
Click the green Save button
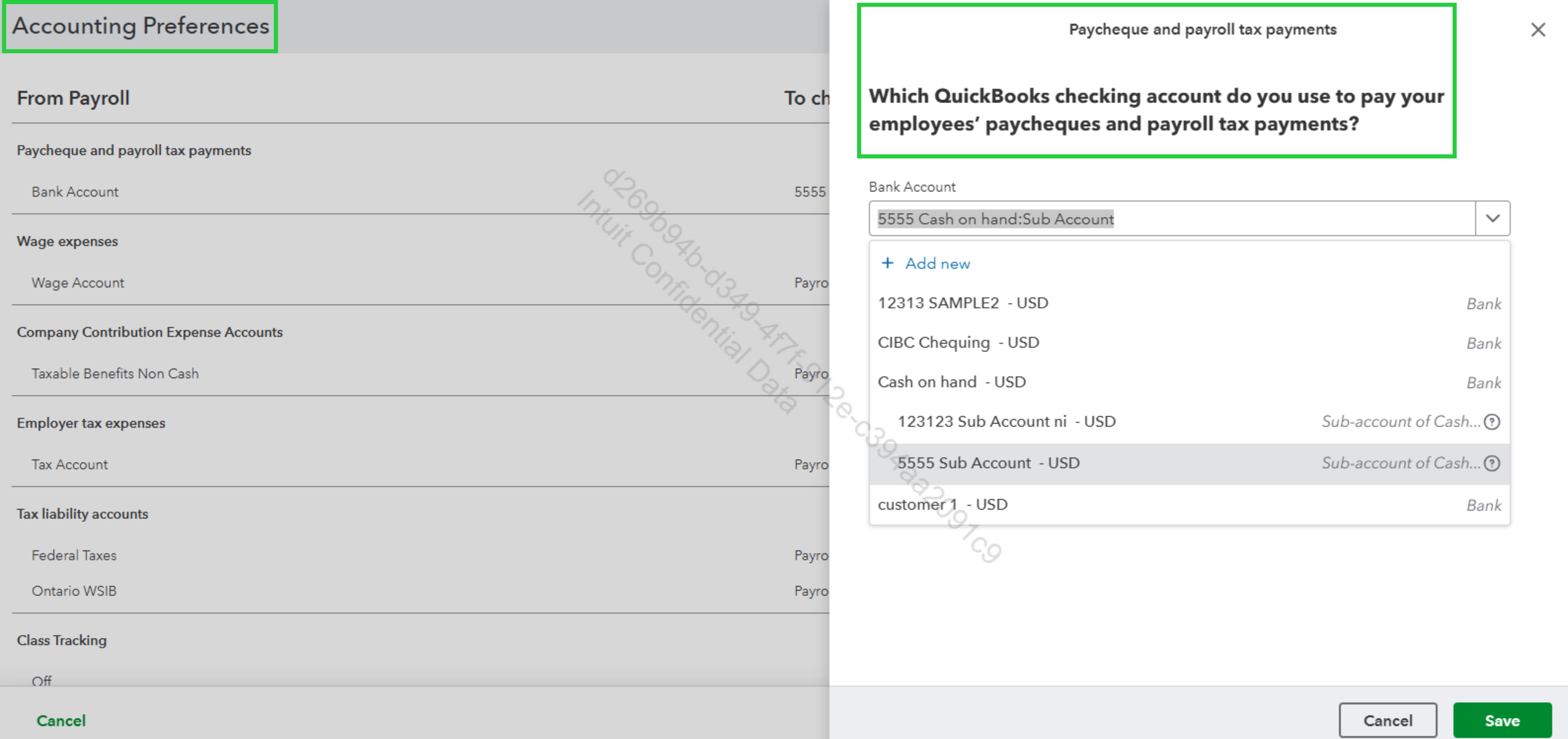1502,720
